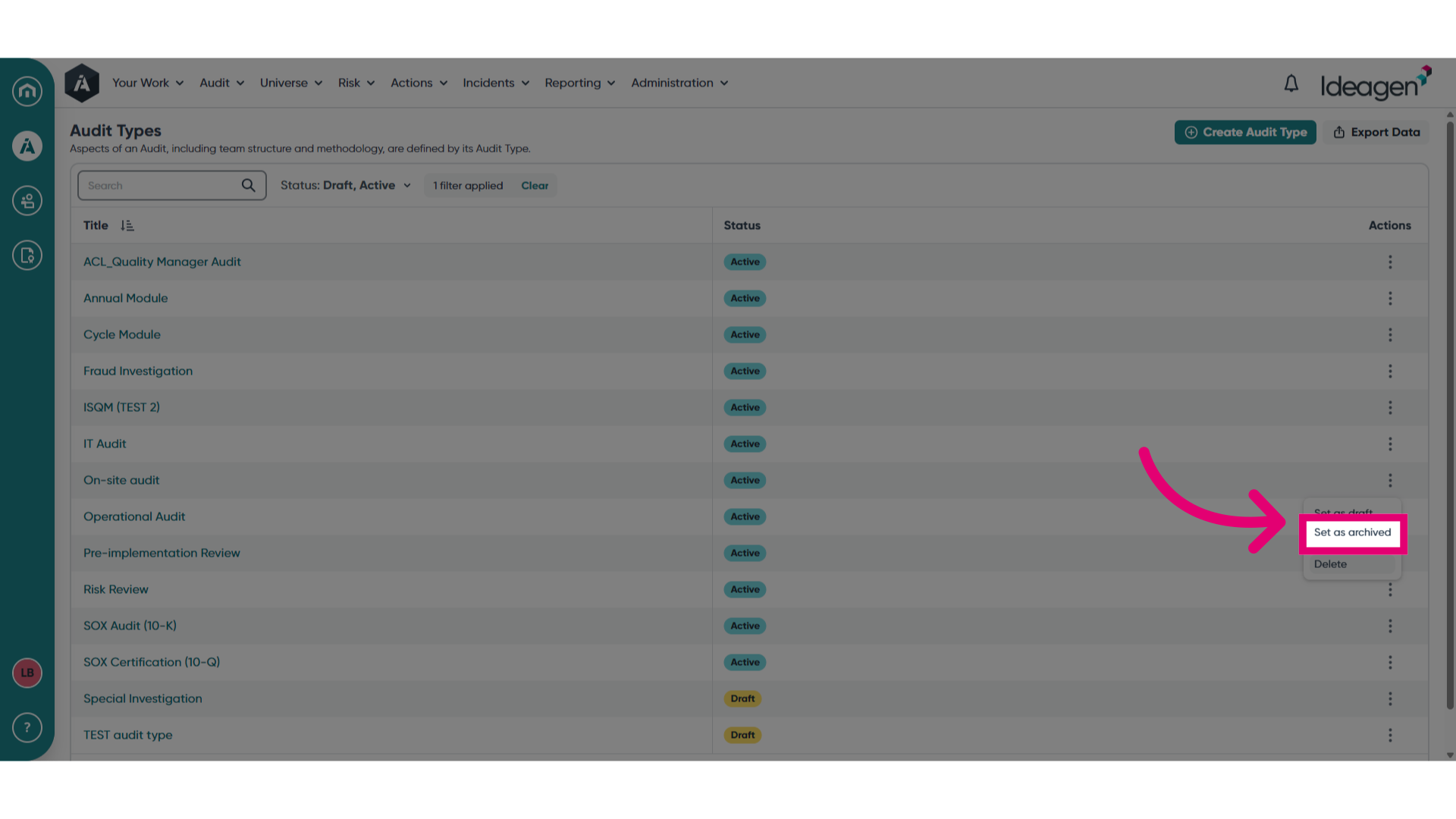
Task: Open actions menu for TEST audit type
Action: 1390,735
